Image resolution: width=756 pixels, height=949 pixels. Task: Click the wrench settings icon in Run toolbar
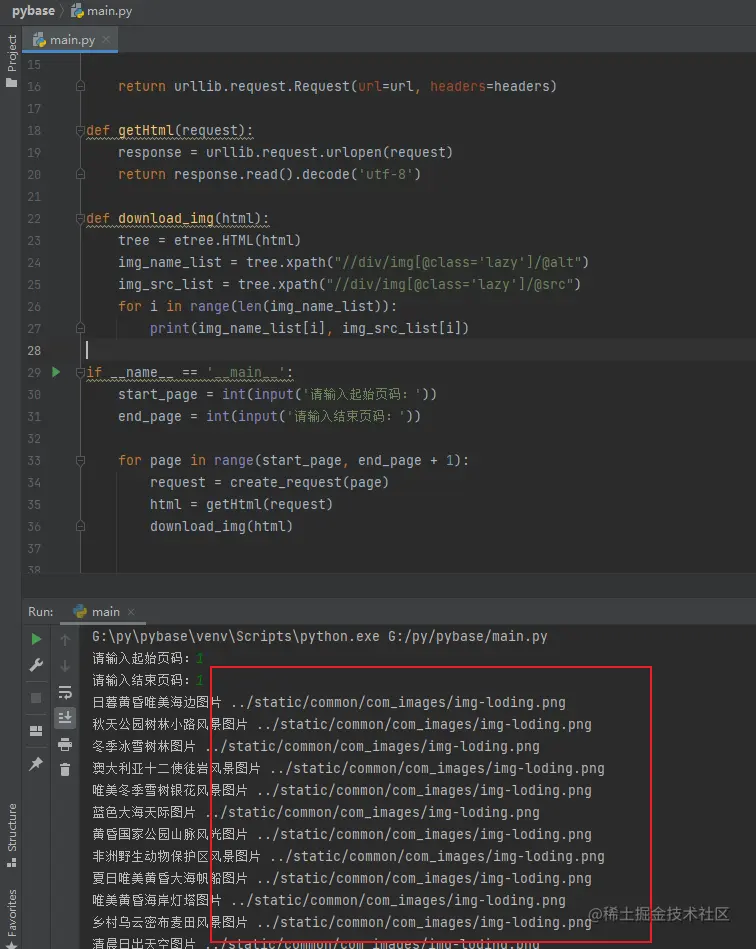36,666
